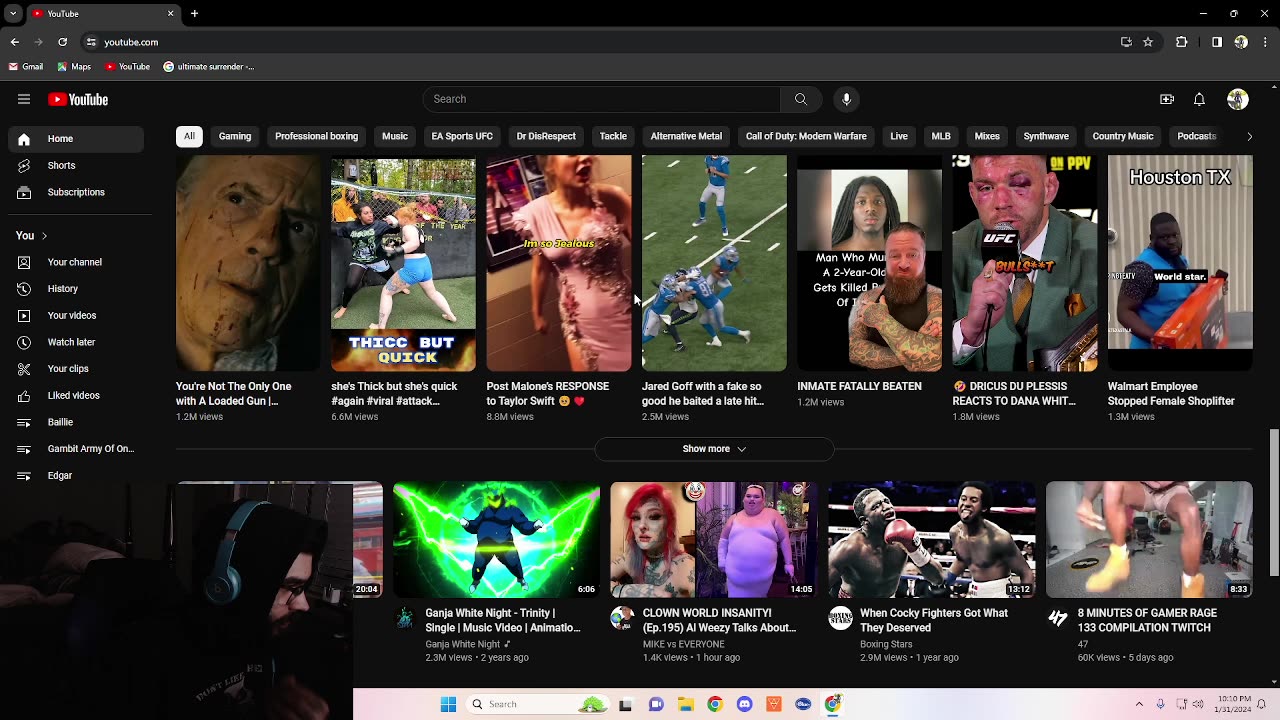The image size is (1280, 720).
Task: Open 'INMATE FATALLY BEATEN' Short title
Action: tap(859, 387)
